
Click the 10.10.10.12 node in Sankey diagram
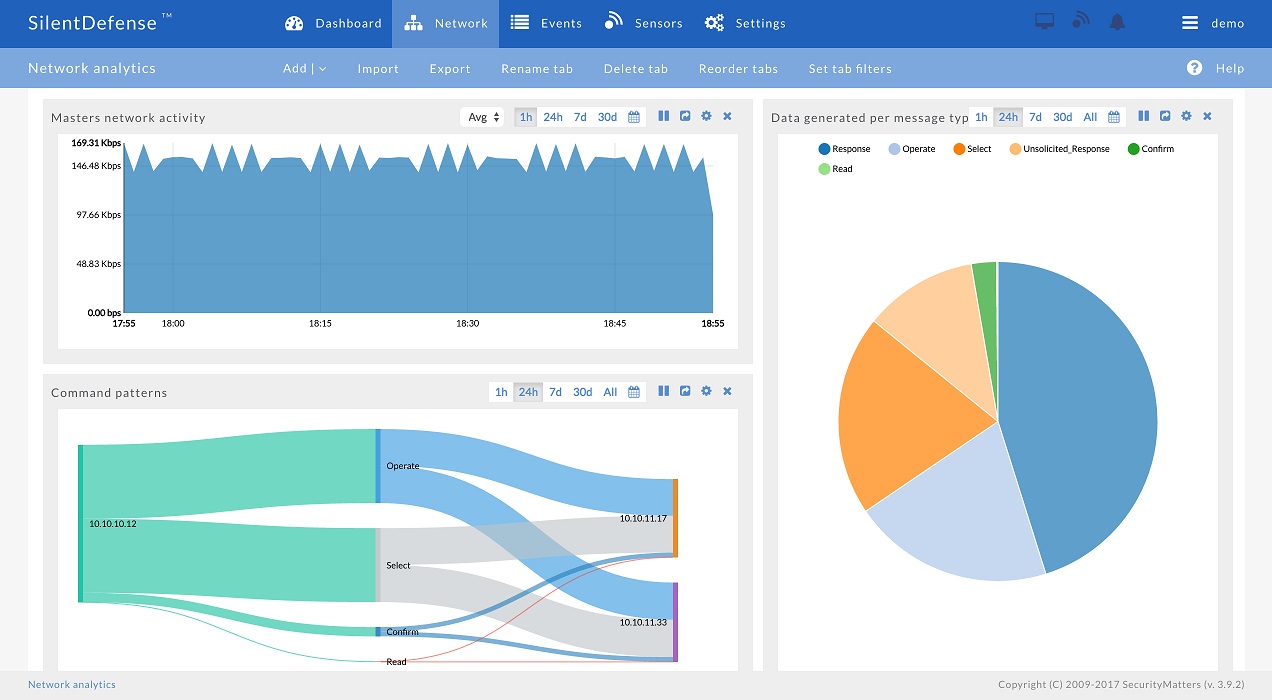coord(81,523)
